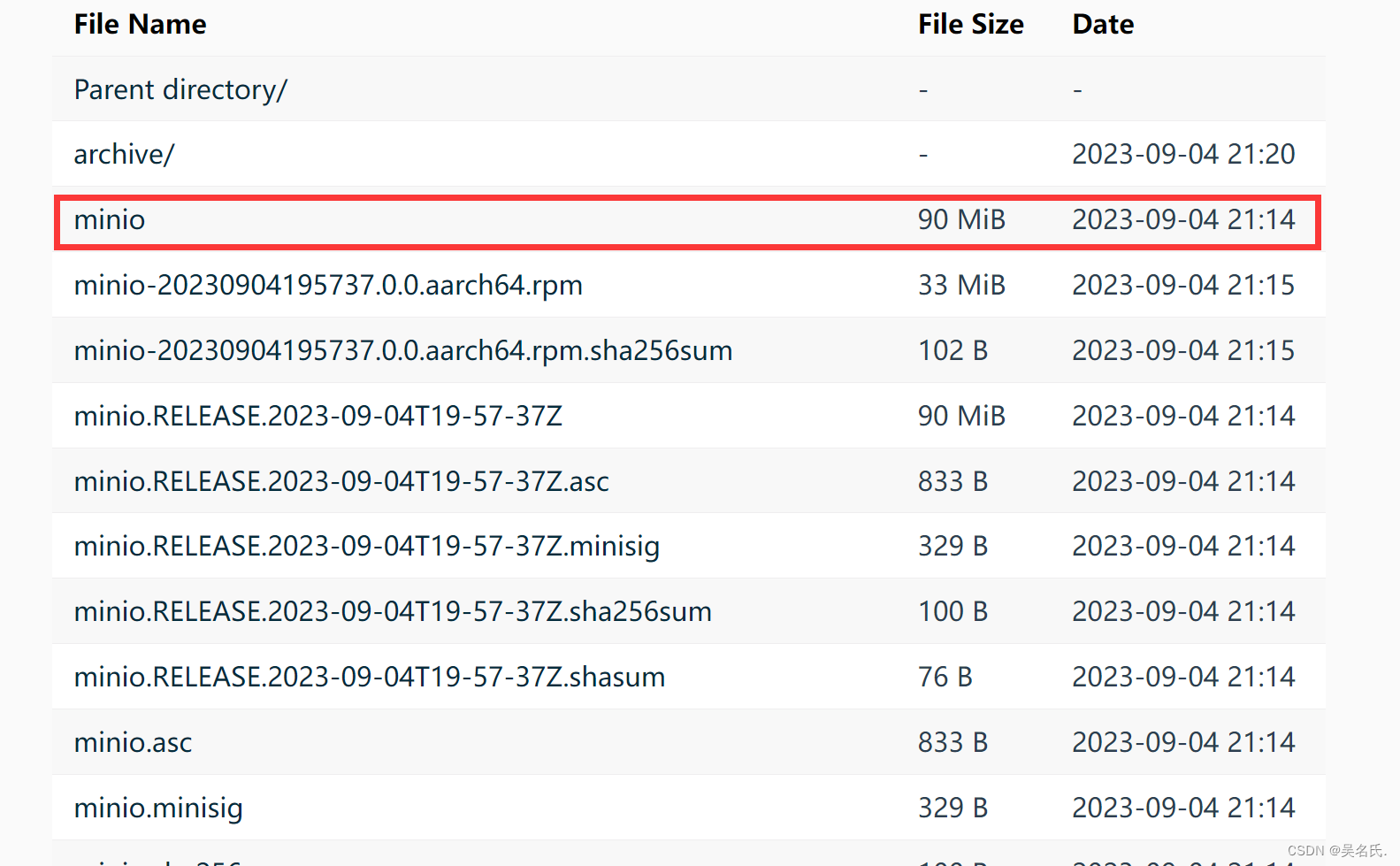Open minio-20230904195737.0.0.aarch64.rpm link

tap(328, 285)
